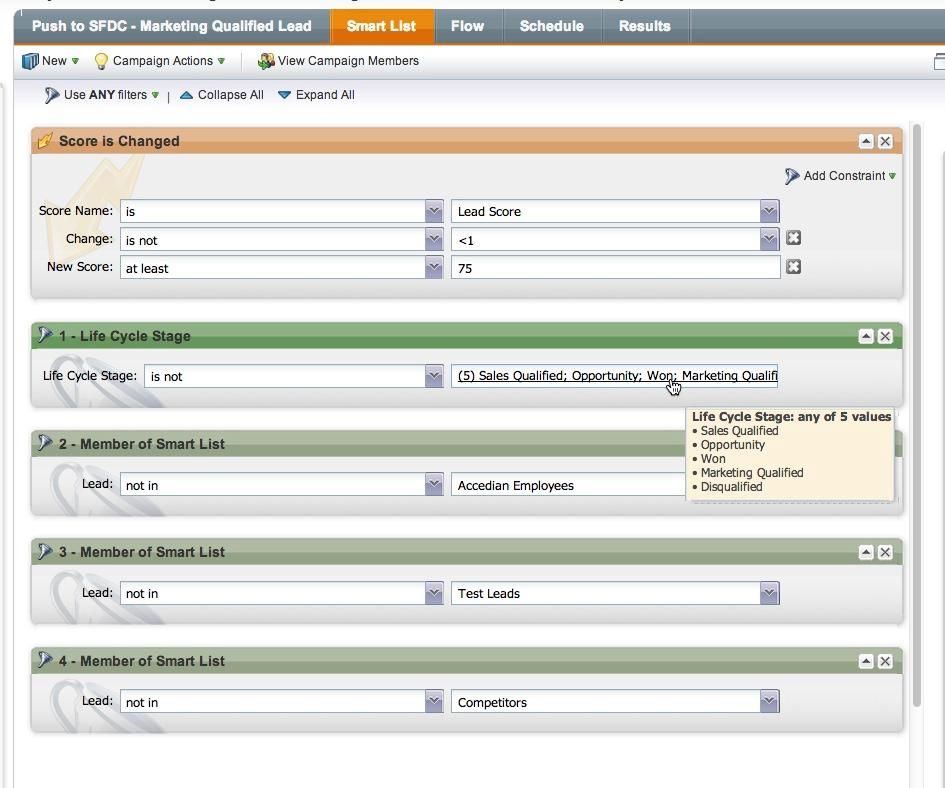The height and width of the screenshot is (788, 945).
Task: Click View Campaign Members button
Action: tap(338, 61)
